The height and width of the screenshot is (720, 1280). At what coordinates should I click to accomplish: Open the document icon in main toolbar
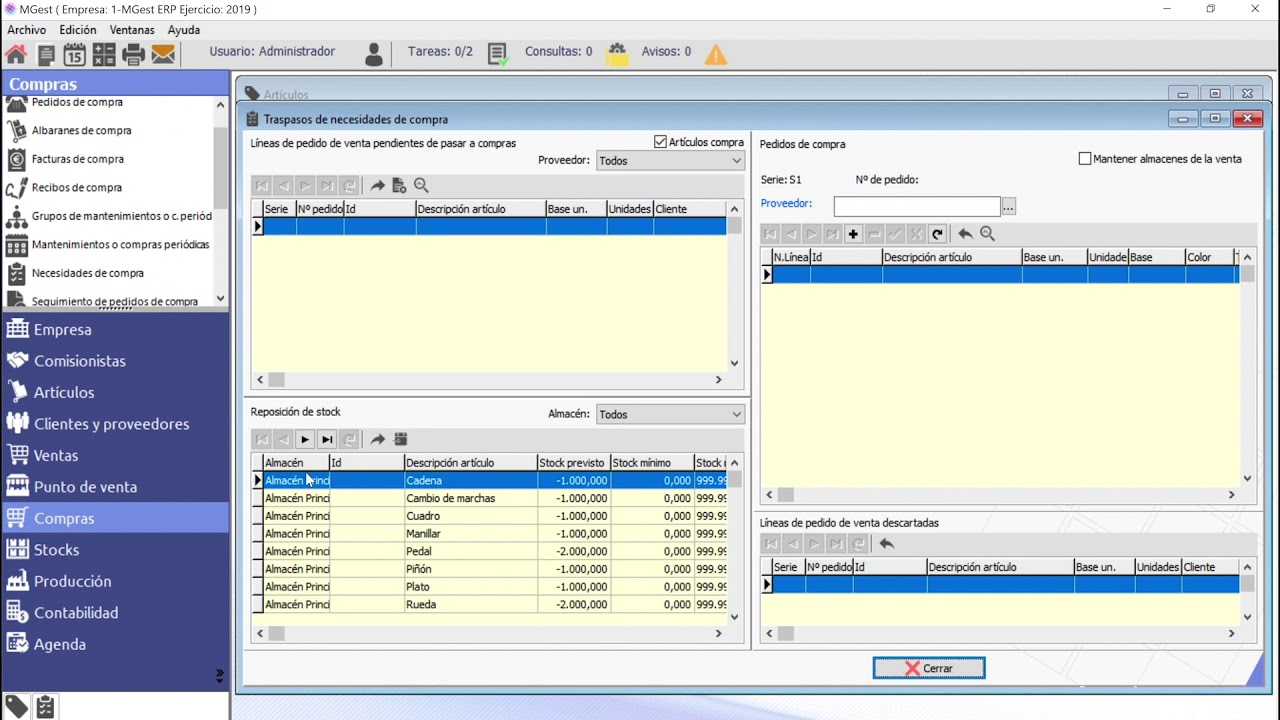coord(46,54)
